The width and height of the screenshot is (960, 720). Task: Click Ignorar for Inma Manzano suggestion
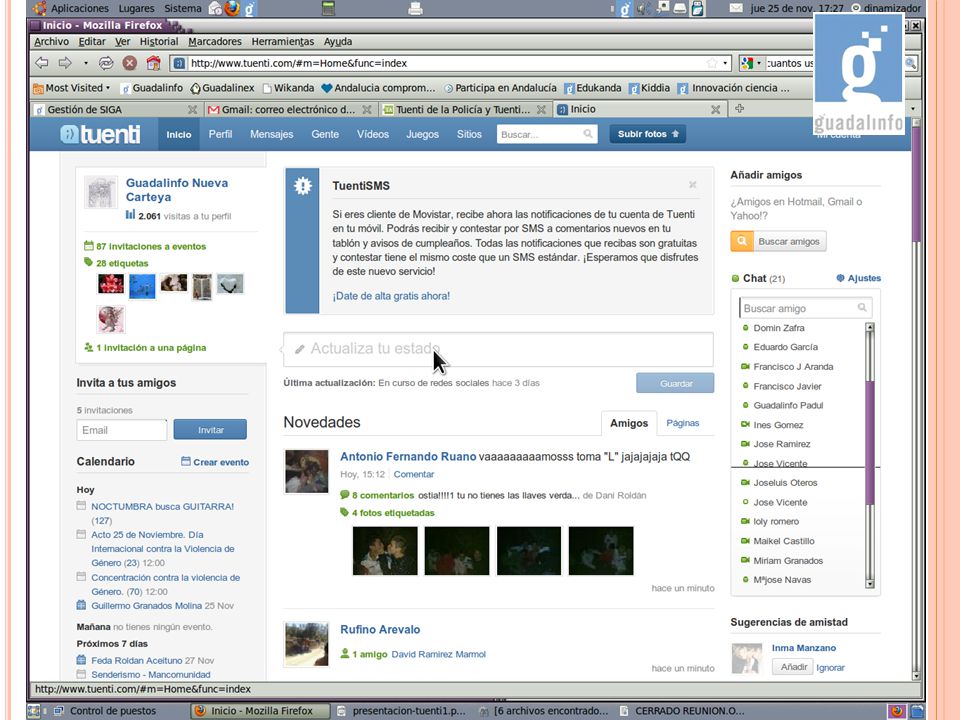coord(830,667)
